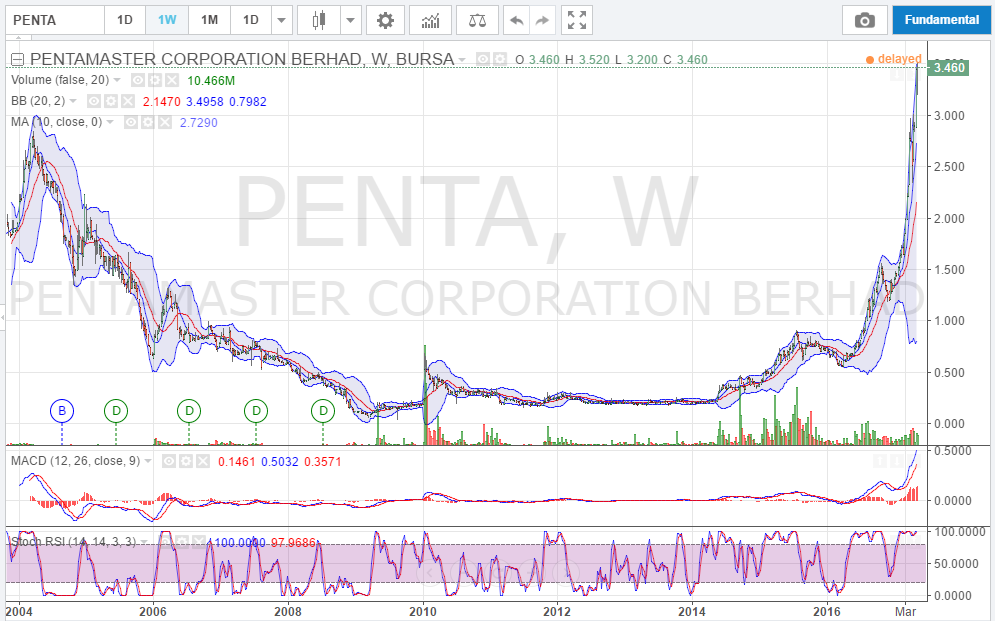
Task: Click the D dividend marker near 2007
Action: pyautogui.click(x=256, y=411)
